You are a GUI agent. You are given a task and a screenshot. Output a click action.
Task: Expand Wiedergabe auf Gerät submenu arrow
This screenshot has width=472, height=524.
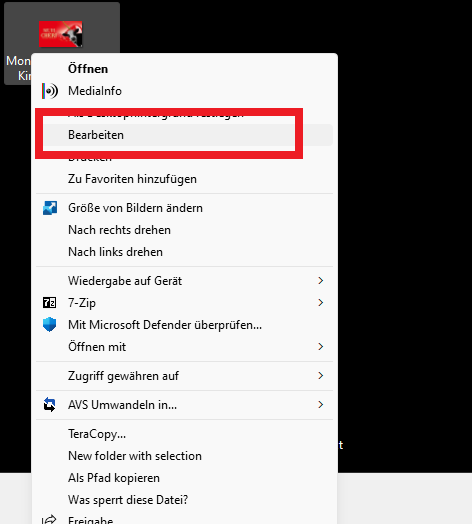(x=321, y=281)
